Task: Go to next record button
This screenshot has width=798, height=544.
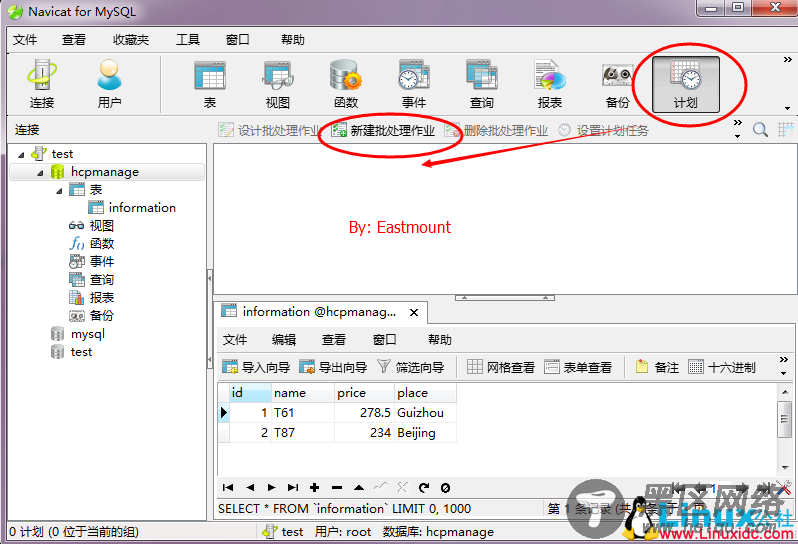Action: click(x=271, y=488)
